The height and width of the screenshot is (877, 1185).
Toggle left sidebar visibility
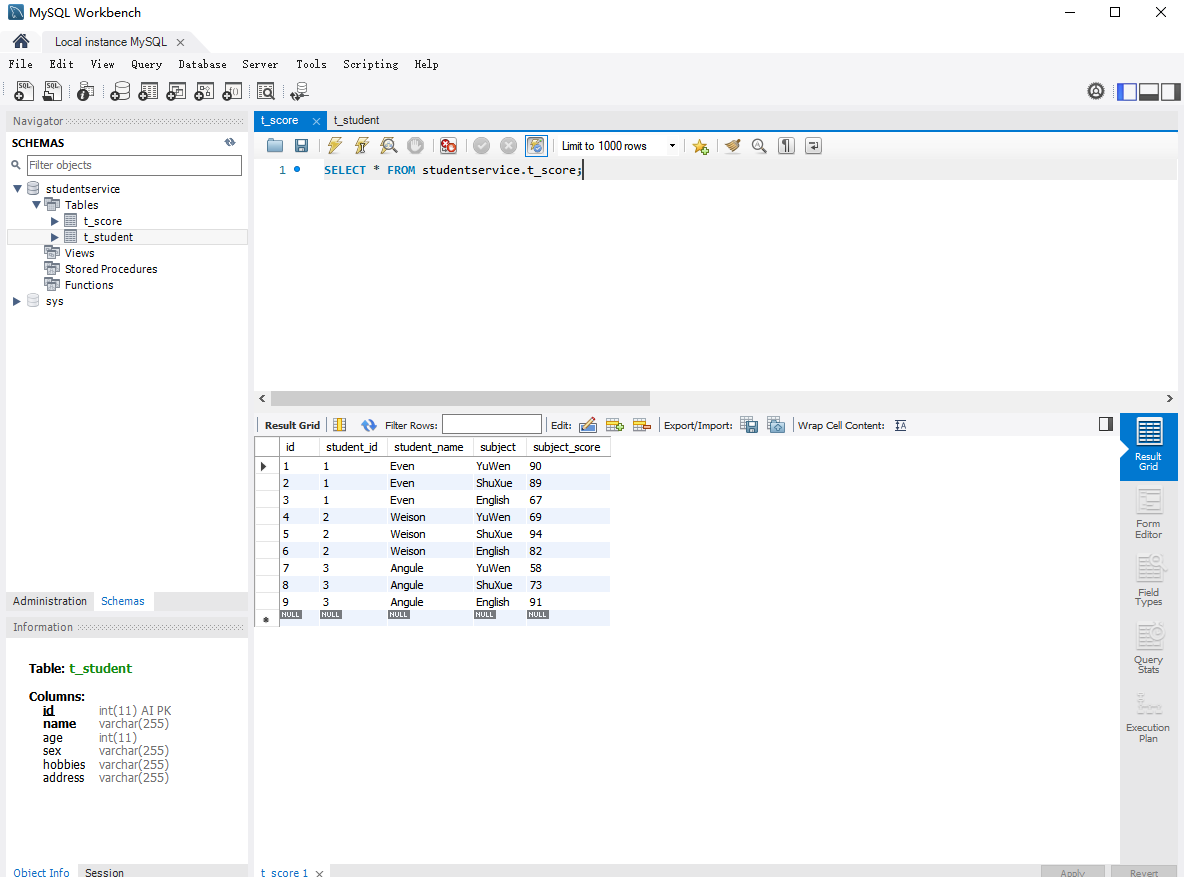[1127, 91]
